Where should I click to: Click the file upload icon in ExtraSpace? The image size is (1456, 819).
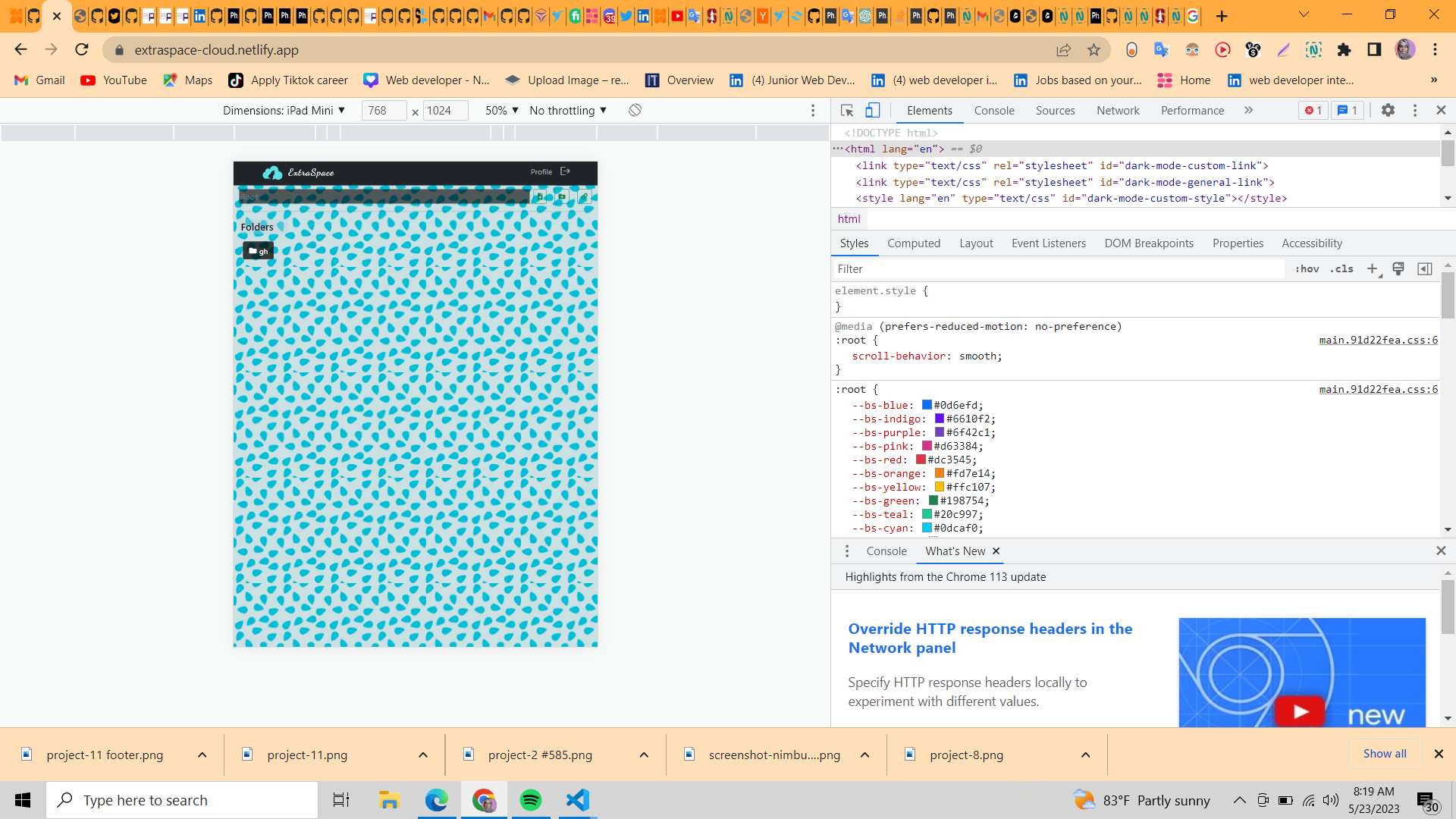540,196
